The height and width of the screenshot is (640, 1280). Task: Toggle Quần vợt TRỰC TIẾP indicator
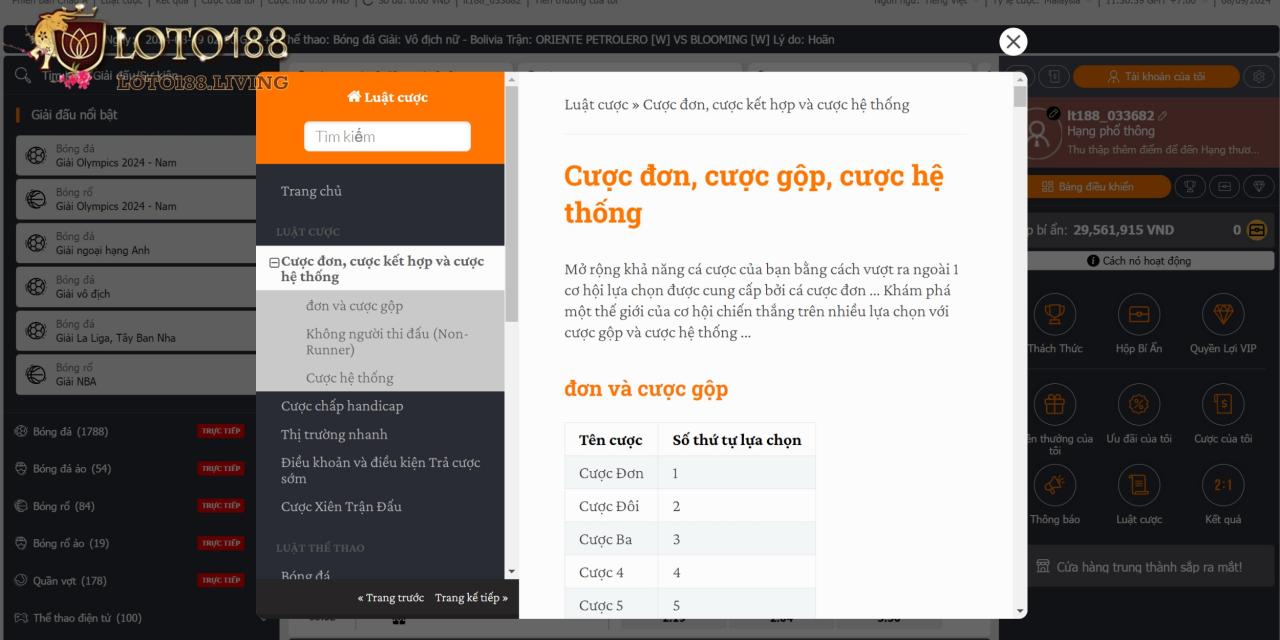click(220, 580)
